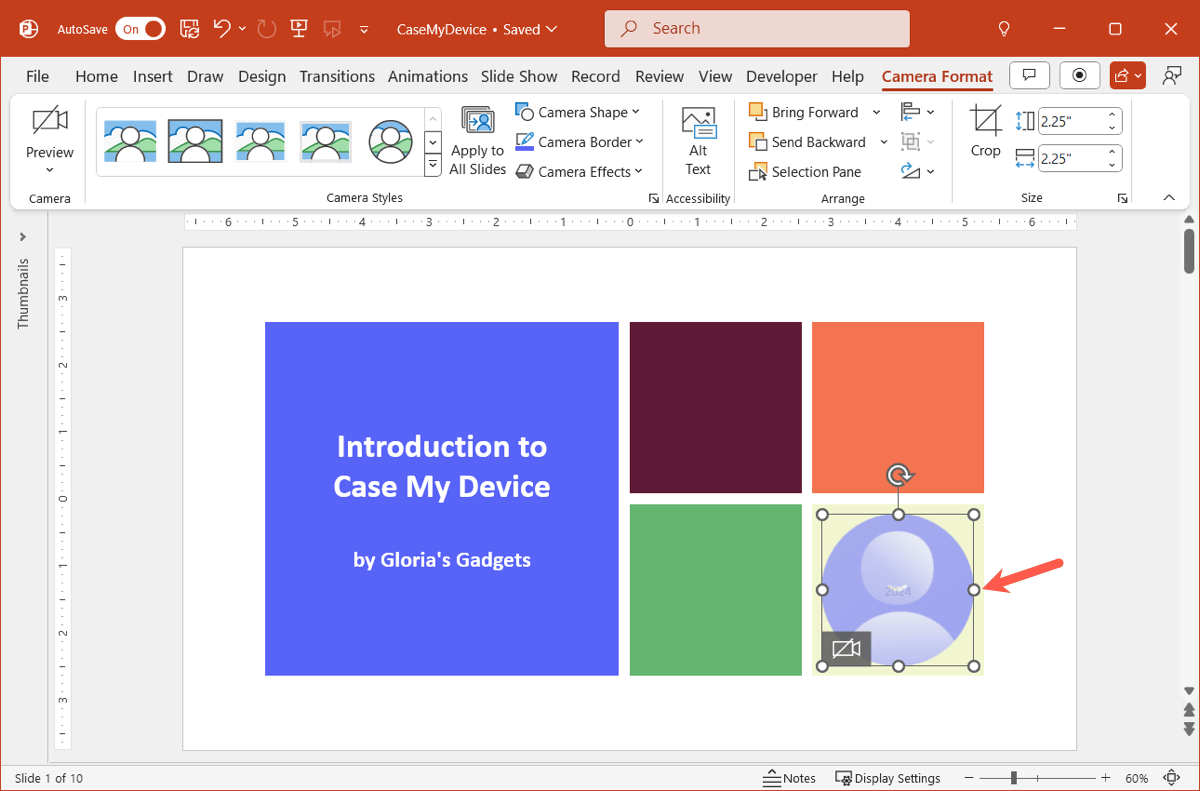
Task: Start presentation from beginning icon
Action: tap(298, 29)
